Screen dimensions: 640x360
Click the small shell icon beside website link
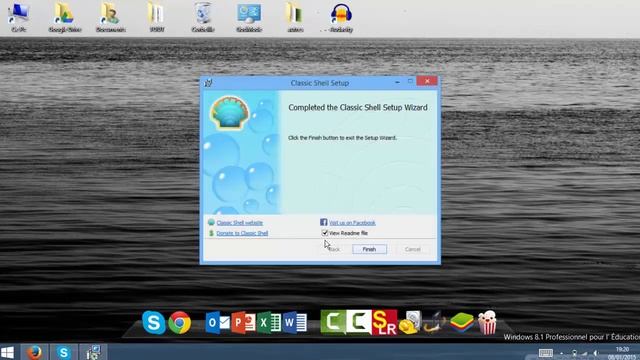[x=211, y=222]
